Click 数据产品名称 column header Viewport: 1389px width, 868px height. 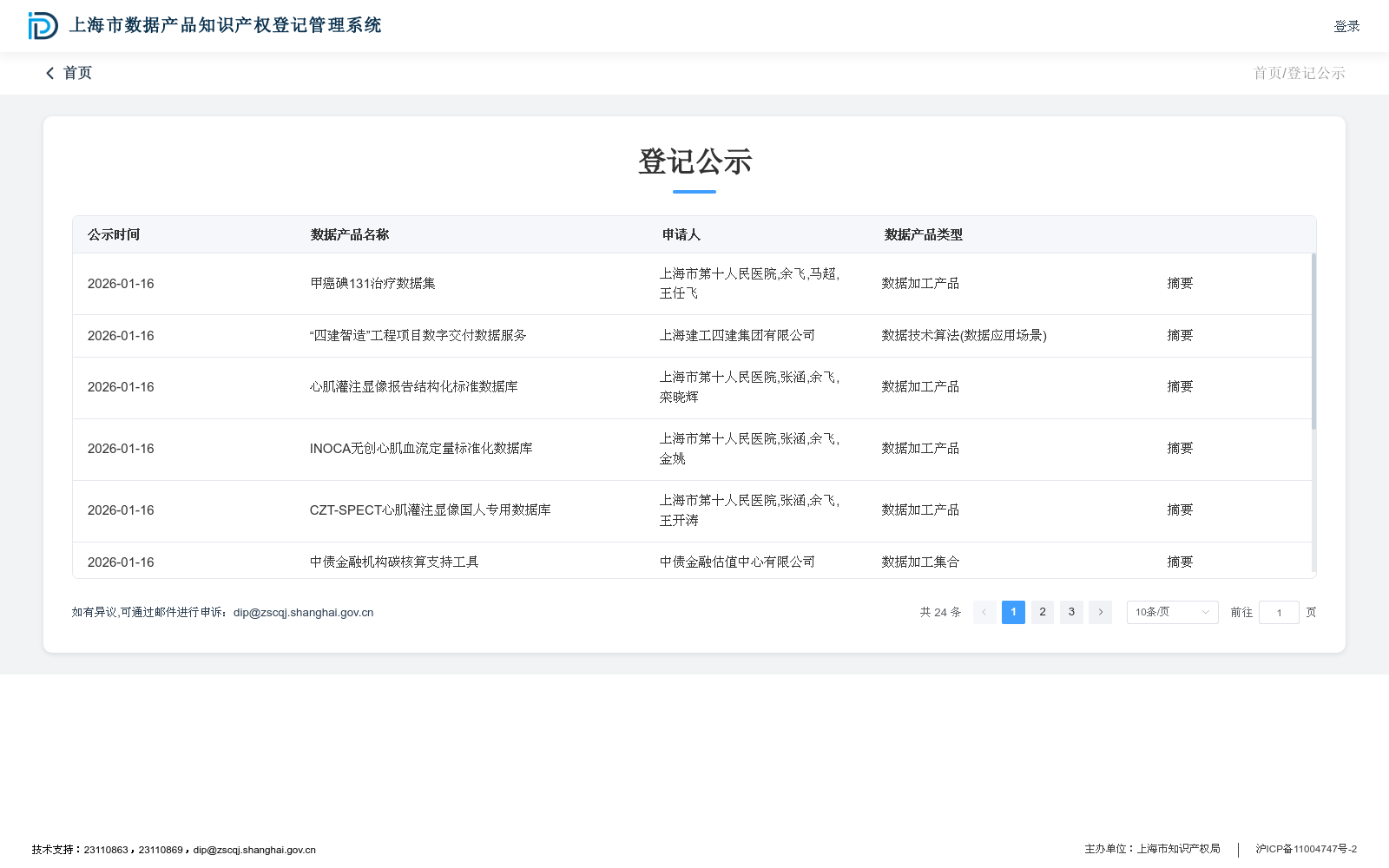pyautogui.click(x=350, y=235)
